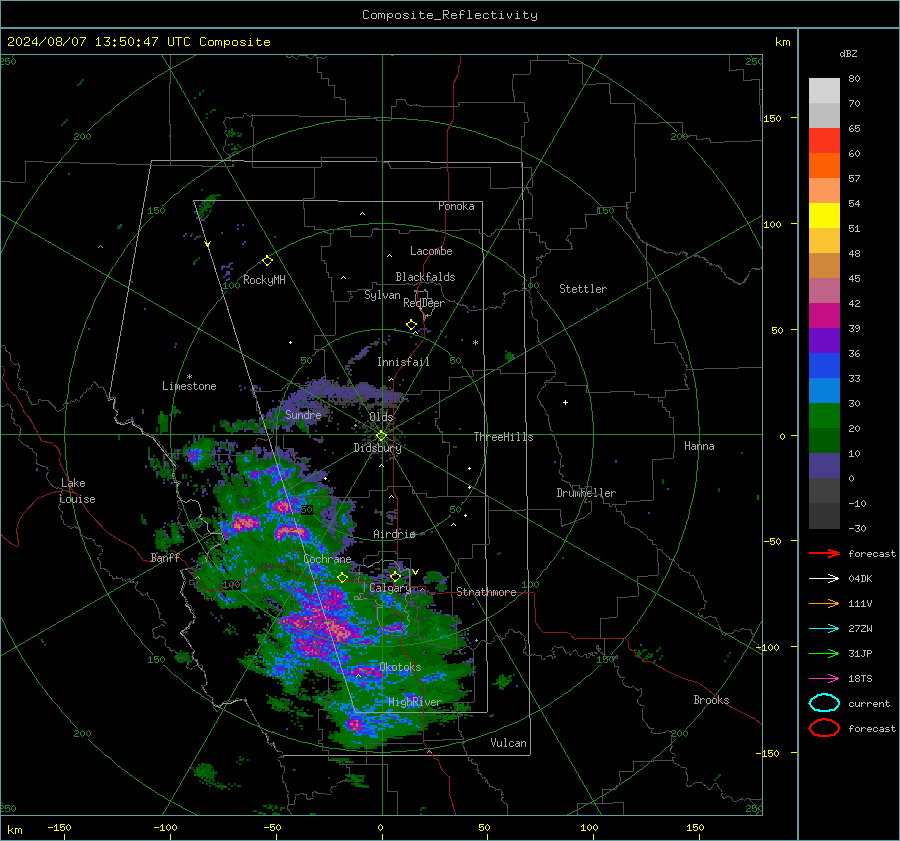Click the orange 111V arrow icon
The width and height of the screenshot is (900, 841).
pos(824,603)
